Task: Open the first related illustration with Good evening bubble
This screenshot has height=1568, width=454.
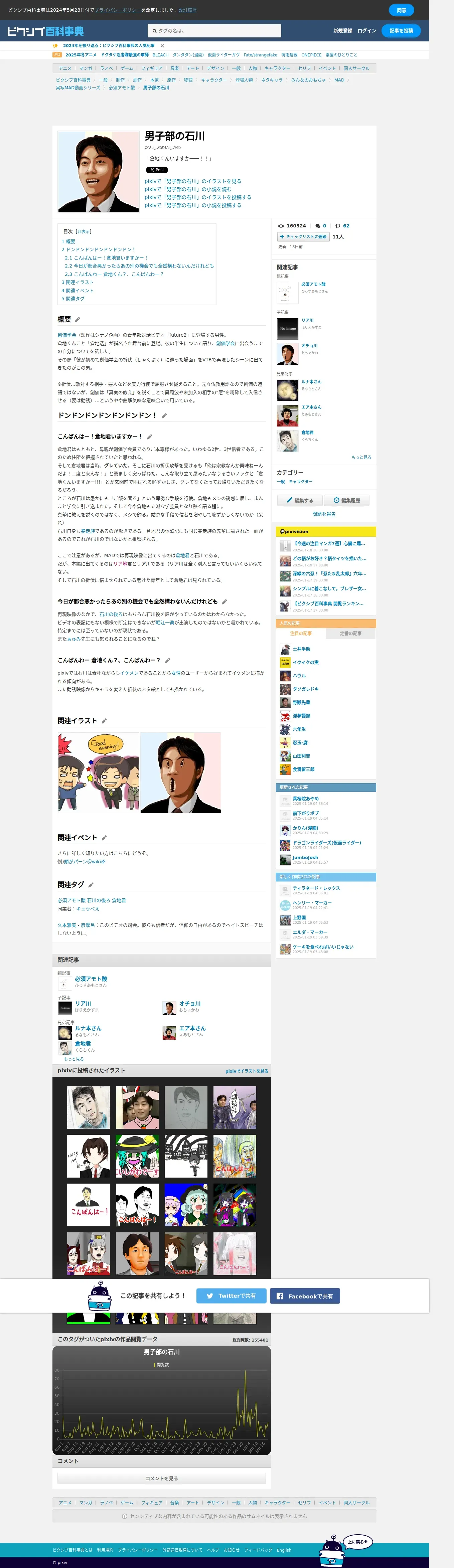Action: pos(98,773)
